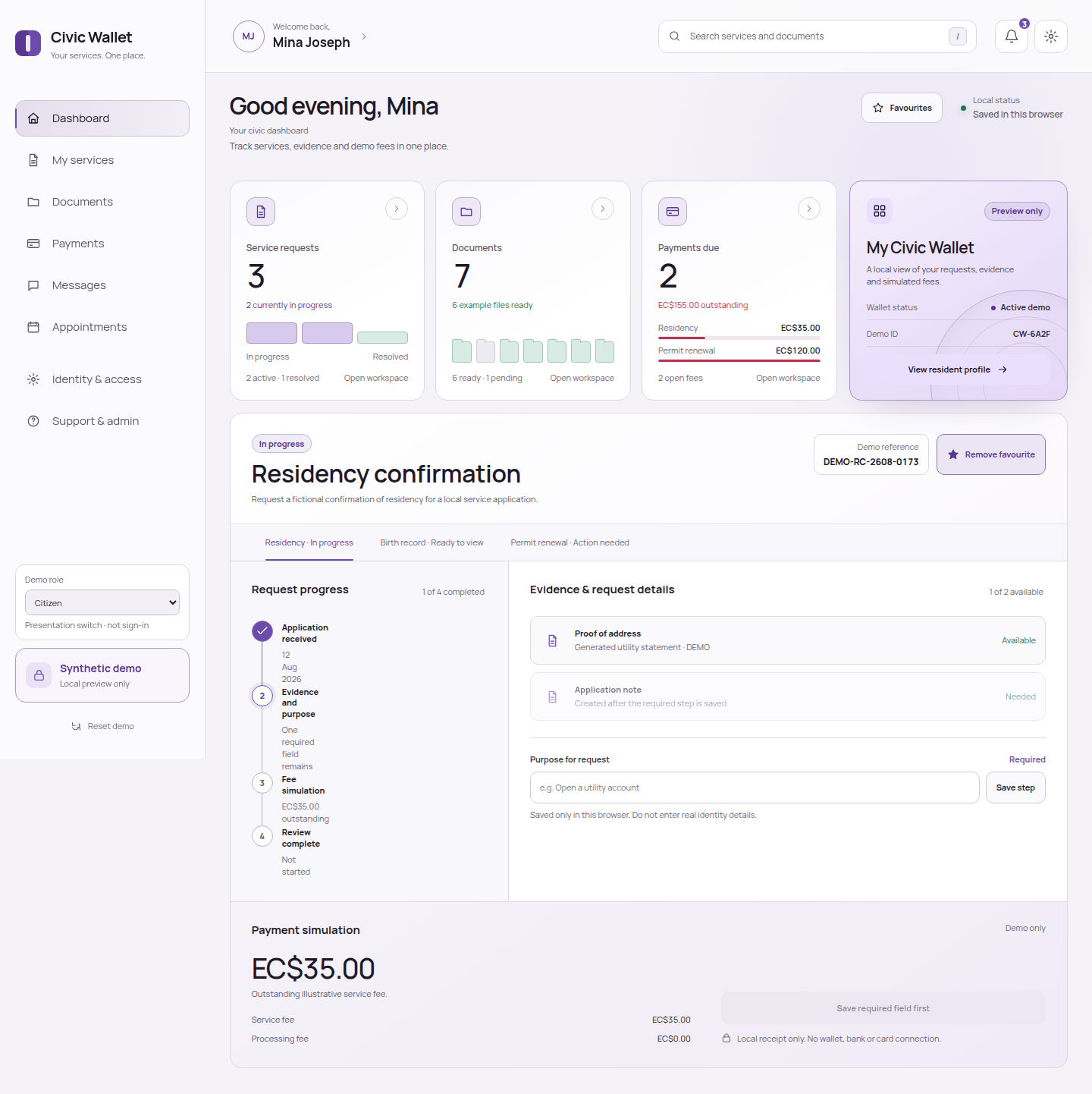The height and width of the screenshot is (1094, 1092).
Task: Focus the Purpose for request field
Action: 755,787
